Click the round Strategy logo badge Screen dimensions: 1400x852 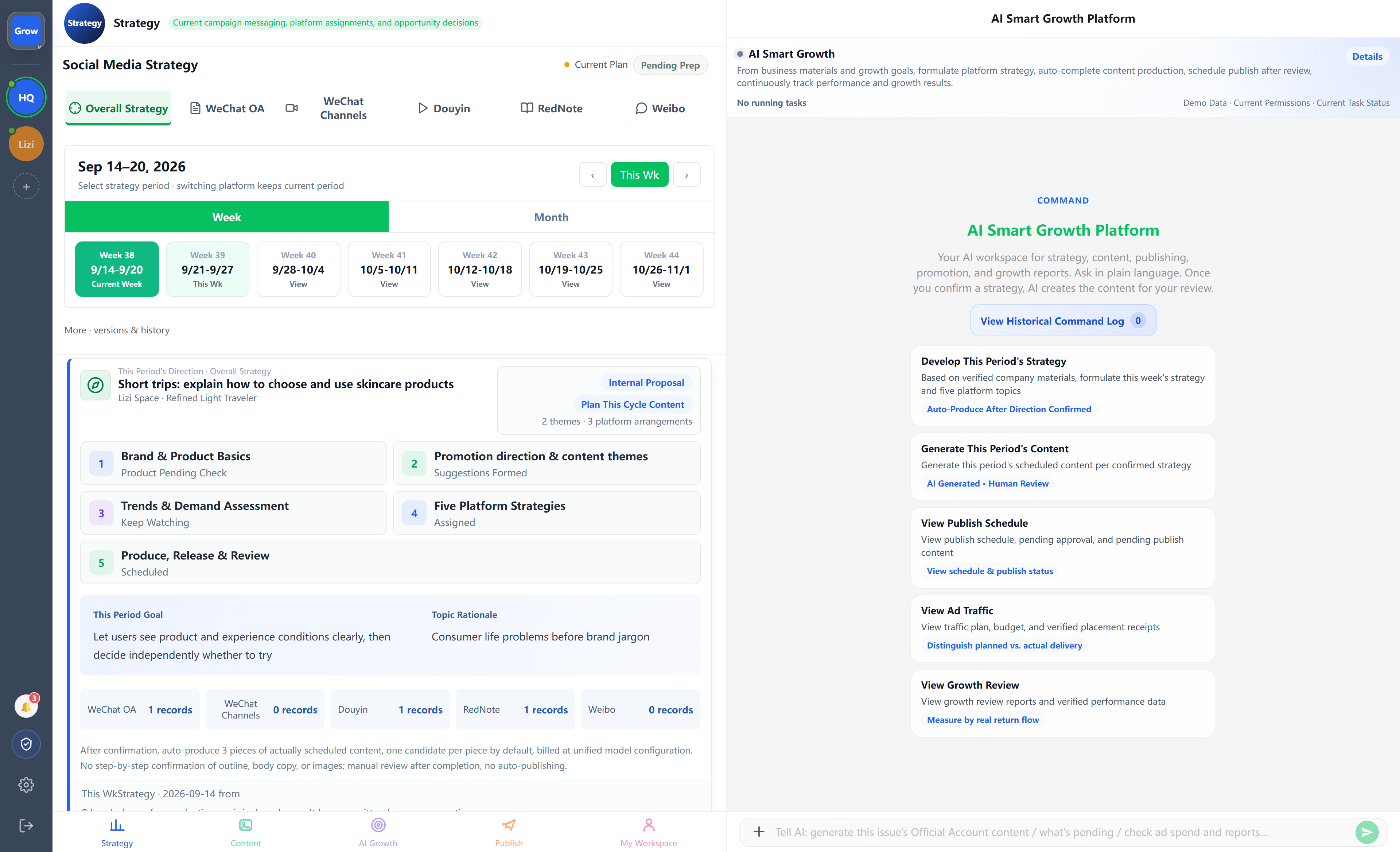pos(84,23)
